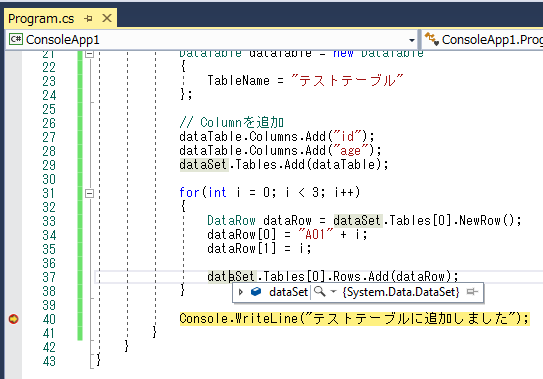
Task: Pin the Program.cs tab
Action: click(x=89, y=18)
